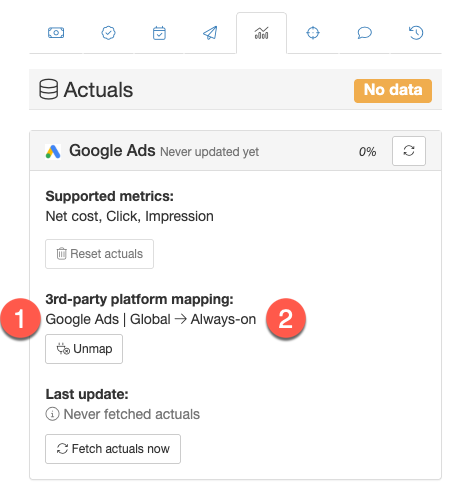The width and height of the screenshot is (463, 501).
Task: Open the money/budget tab icon
Action: (x=56, y=33)
